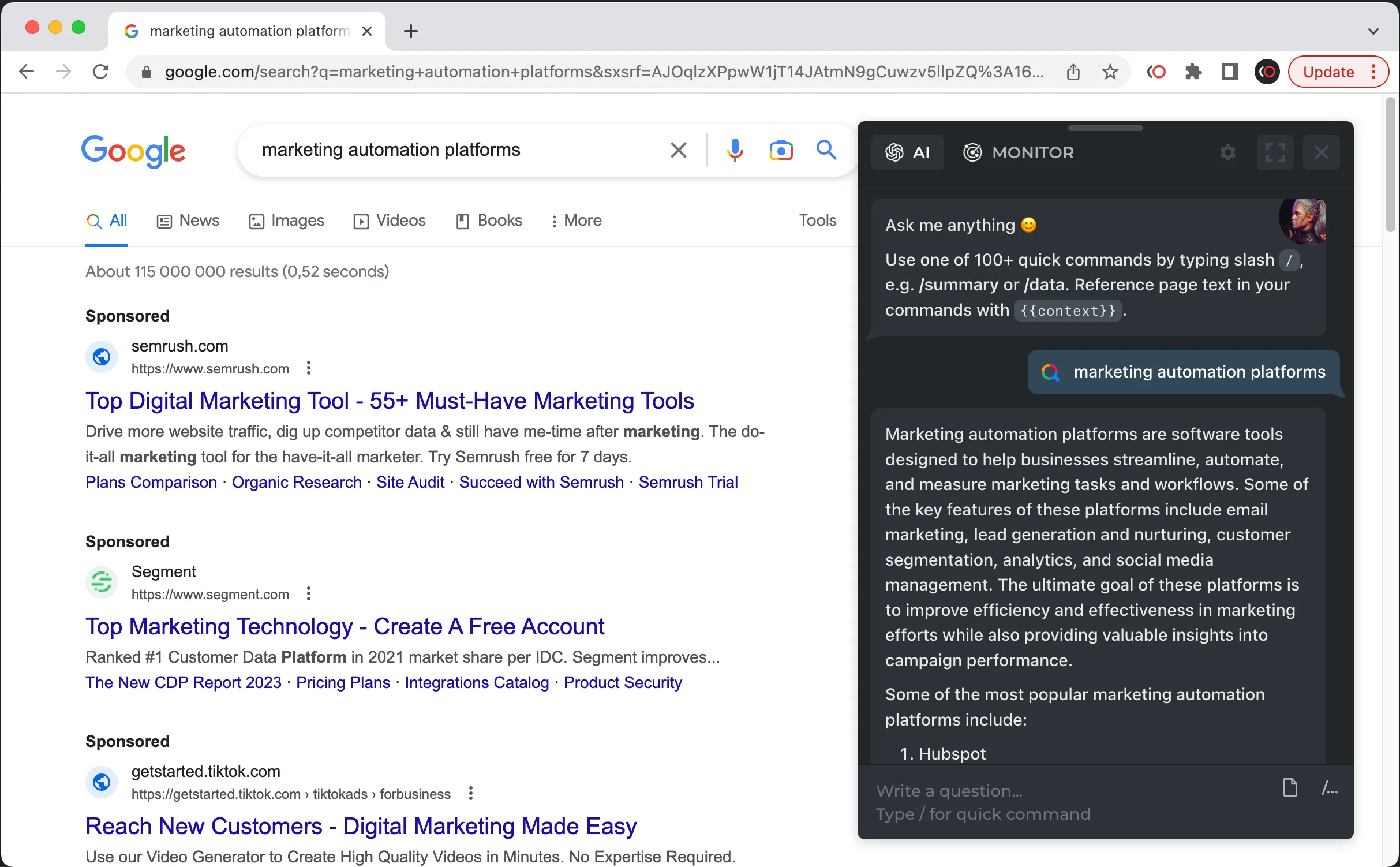Click the semrush.com globe favicon
This screenshot has height=867, width=1400.
102,357
